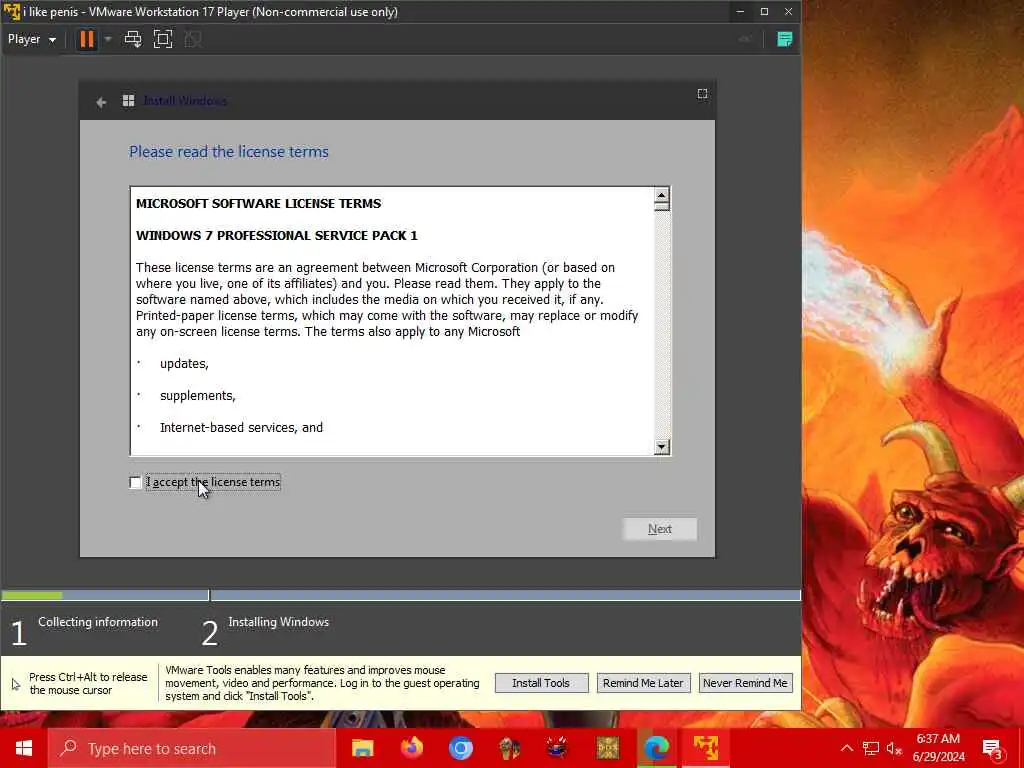Screen dimensions: 1024x768
Task: Click 'Collecting information' step label
Action: [x=98, y=622]
